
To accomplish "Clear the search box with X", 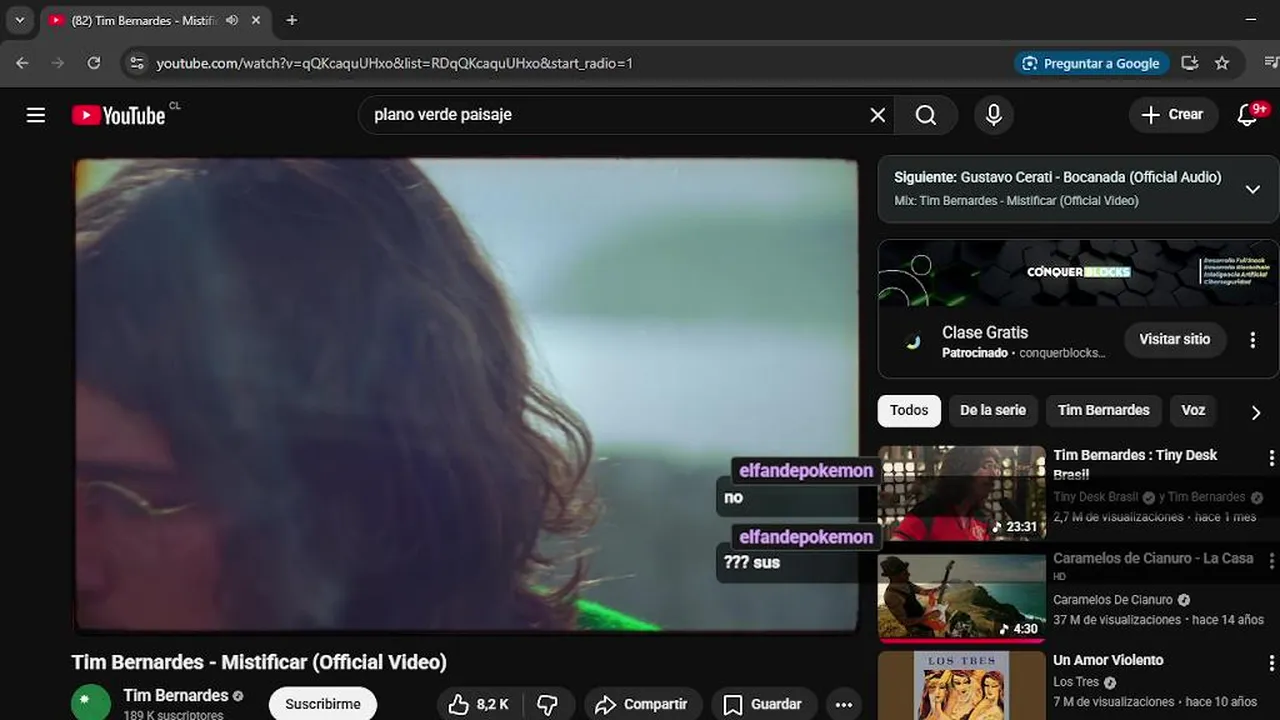I will (x=877, y=115).
